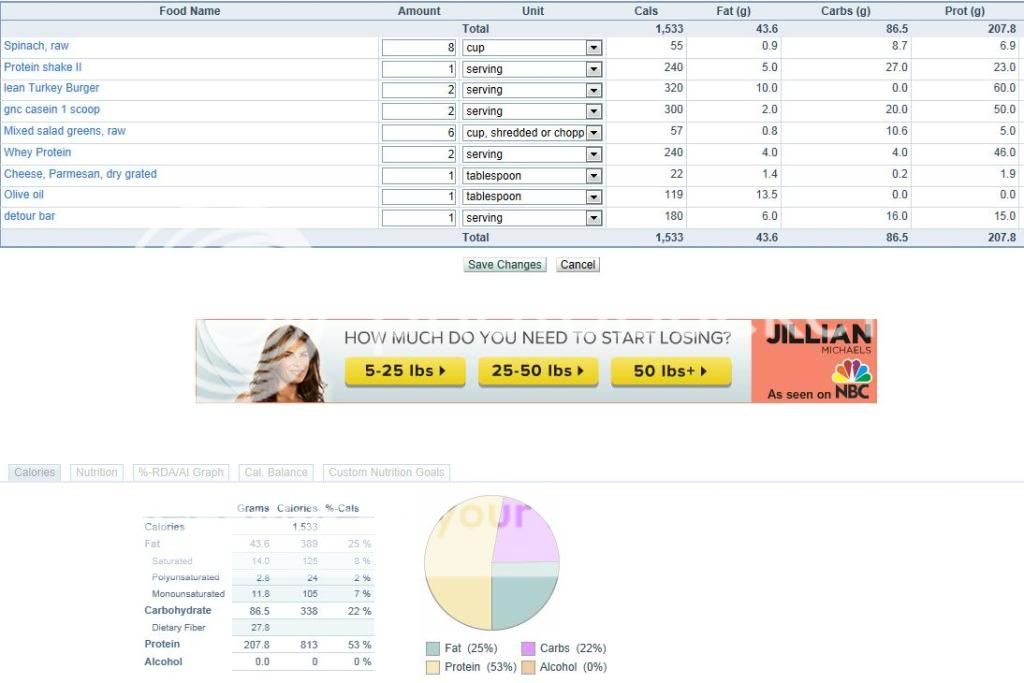Edit the amount field for Spinach

click(419, 48)
